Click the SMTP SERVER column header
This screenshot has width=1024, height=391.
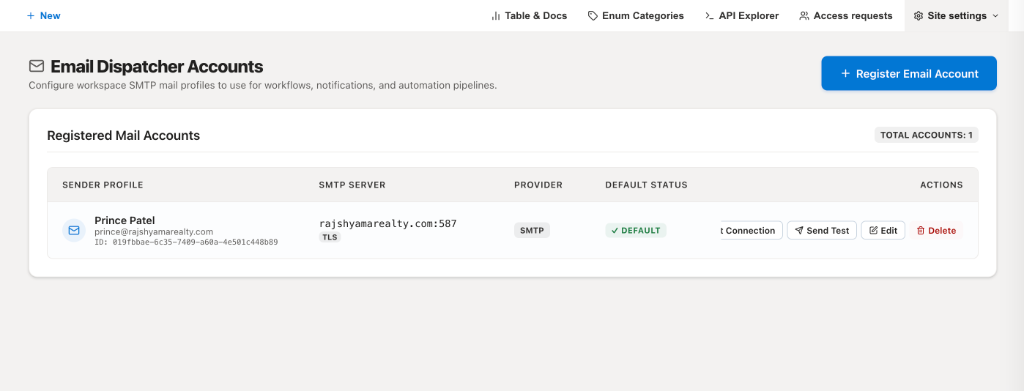click(352, 185)
